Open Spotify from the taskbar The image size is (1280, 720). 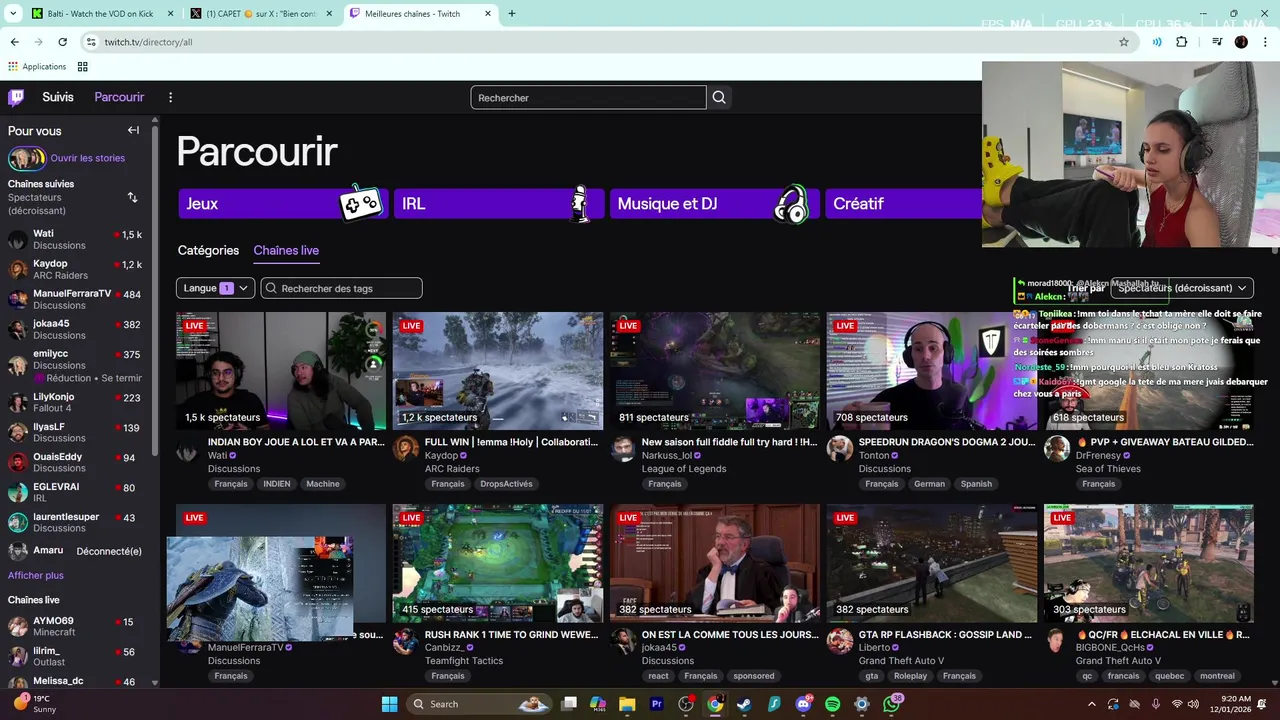[833, 704]
